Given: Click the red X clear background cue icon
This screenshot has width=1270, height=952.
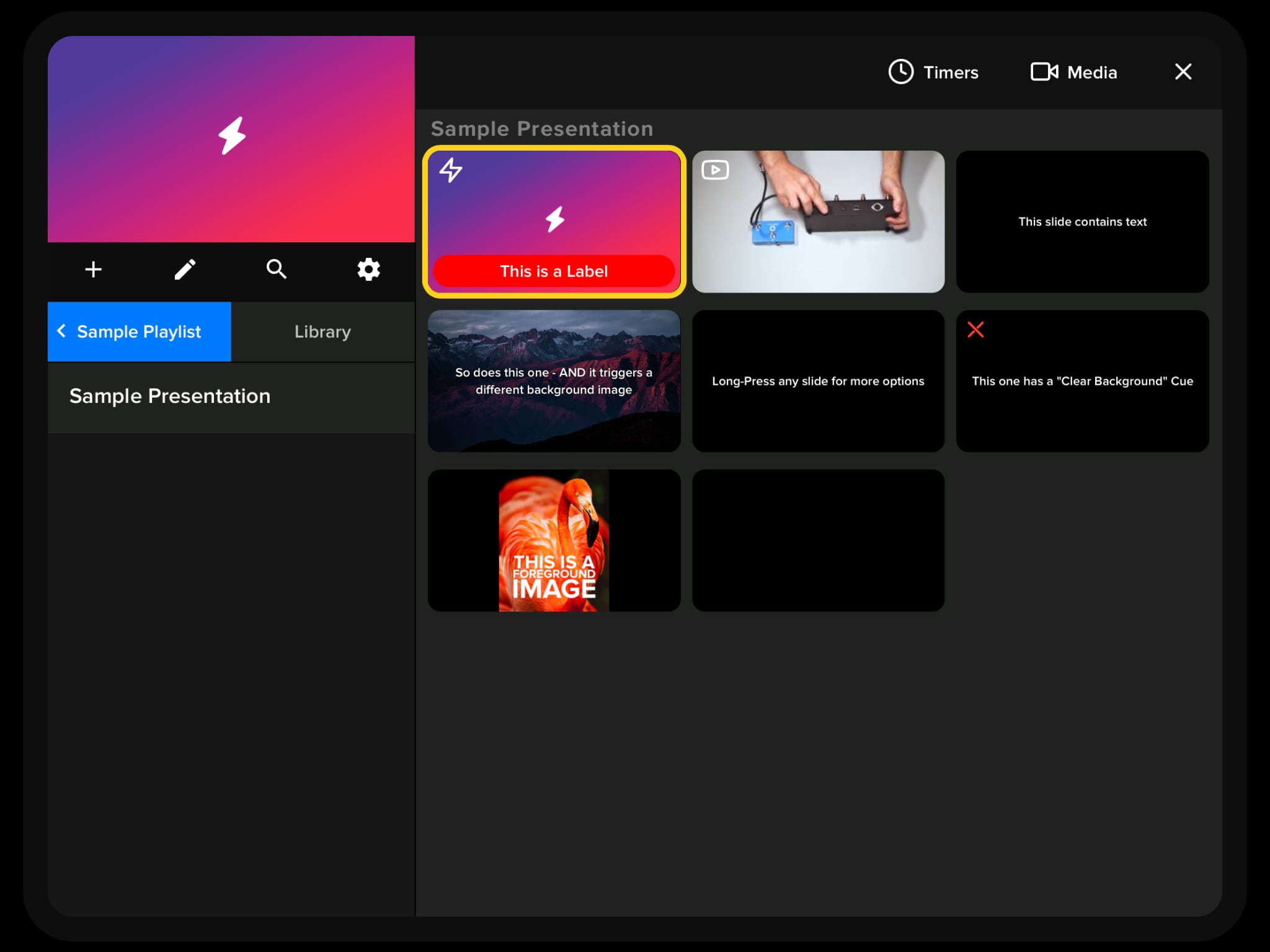Looking at the screenshot, I should (x=975, y=330).
